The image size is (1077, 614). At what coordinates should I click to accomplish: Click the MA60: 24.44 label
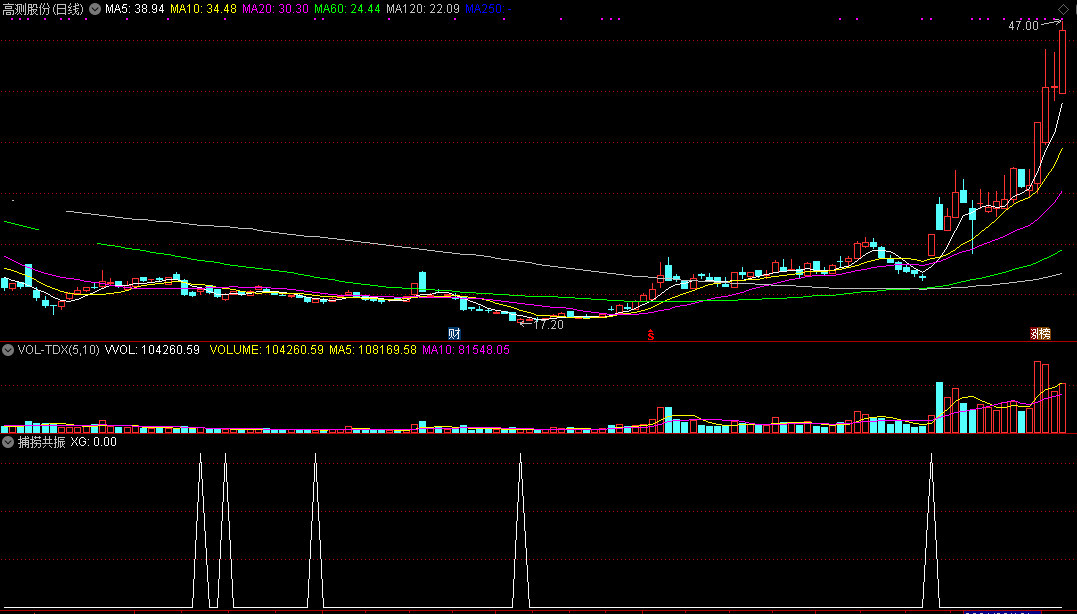(x=347, y=9)
